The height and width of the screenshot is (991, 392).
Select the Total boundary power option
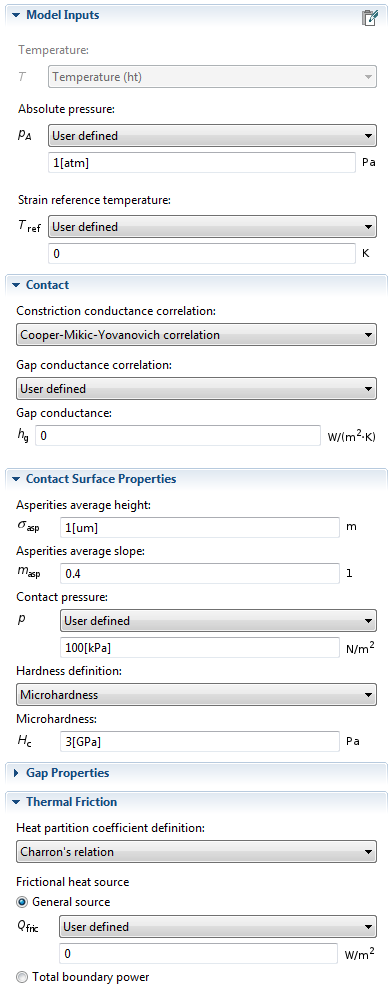point(23,976)
